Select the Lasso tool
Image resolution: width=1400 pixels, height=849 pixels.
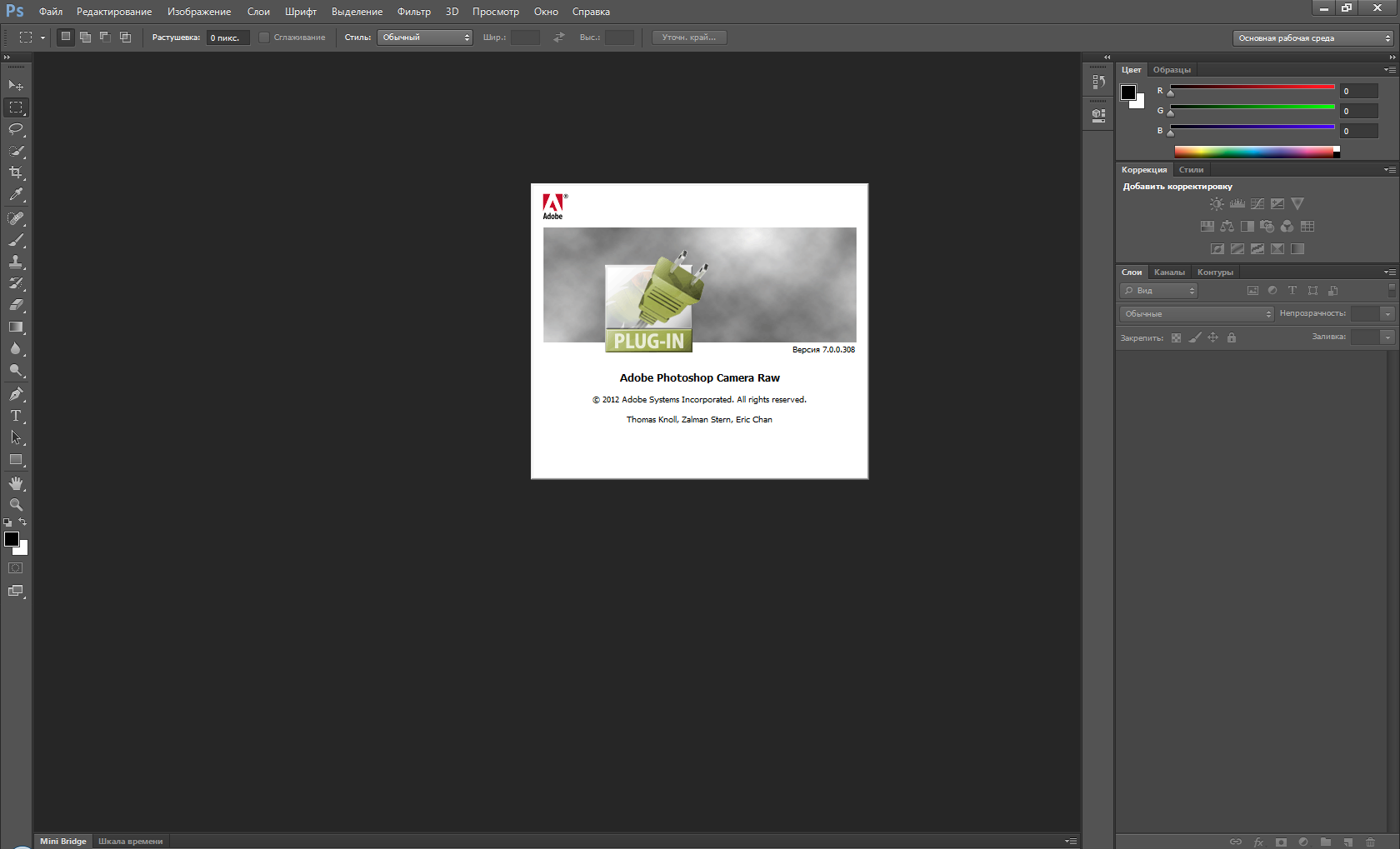point(16,129)
